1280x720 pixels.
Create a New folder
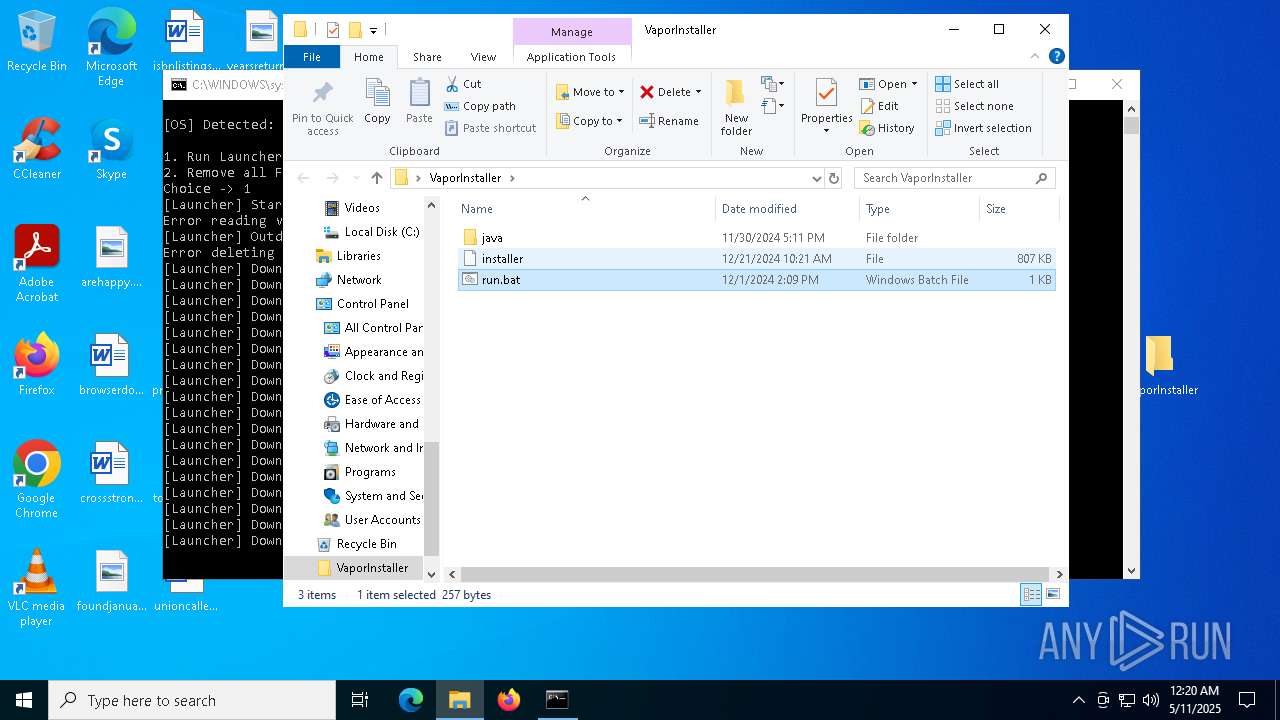(x=736, y=107)
